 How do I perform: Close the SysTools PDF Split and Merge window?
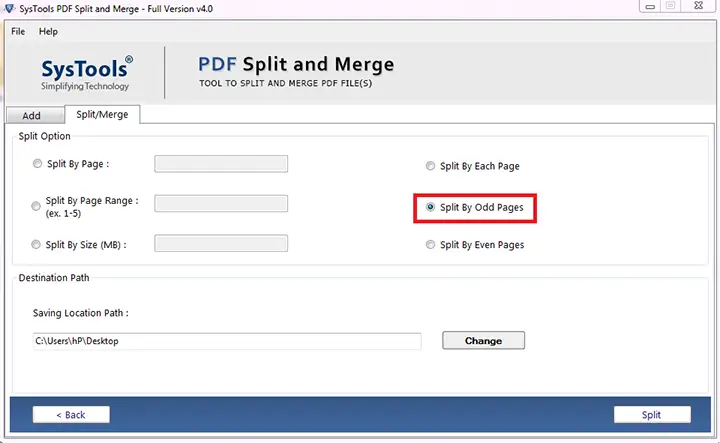[x=698, y=6]
